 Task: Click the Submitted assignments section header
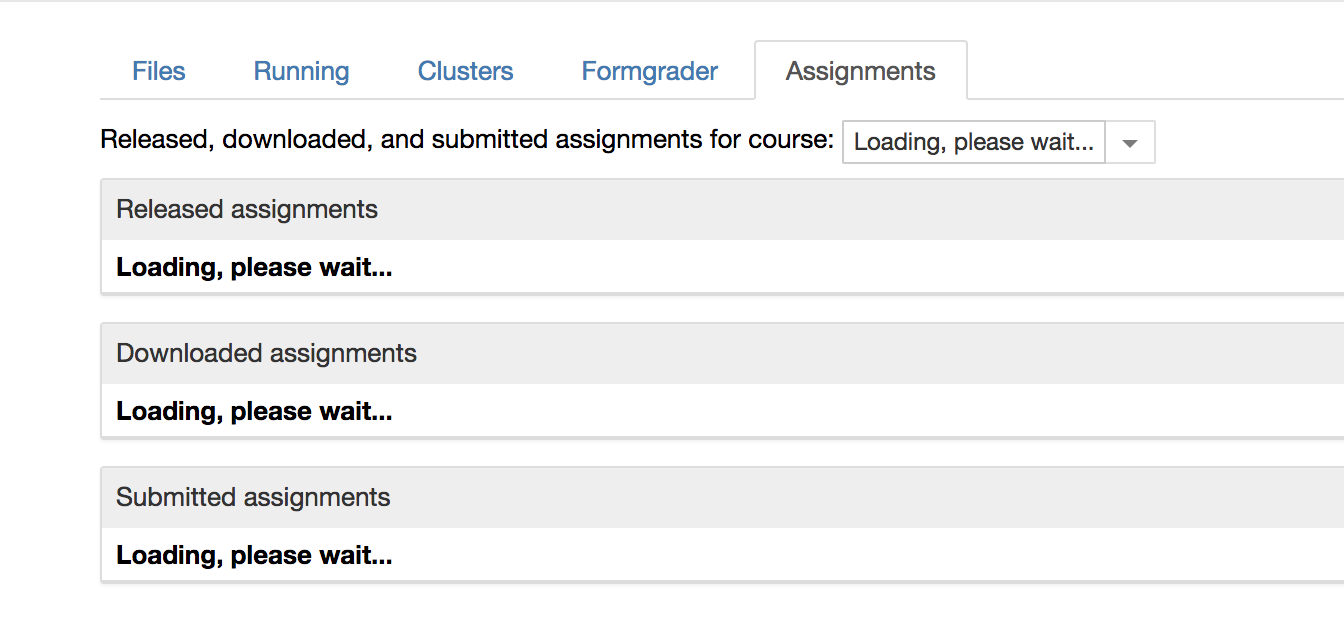pos(253,497)
